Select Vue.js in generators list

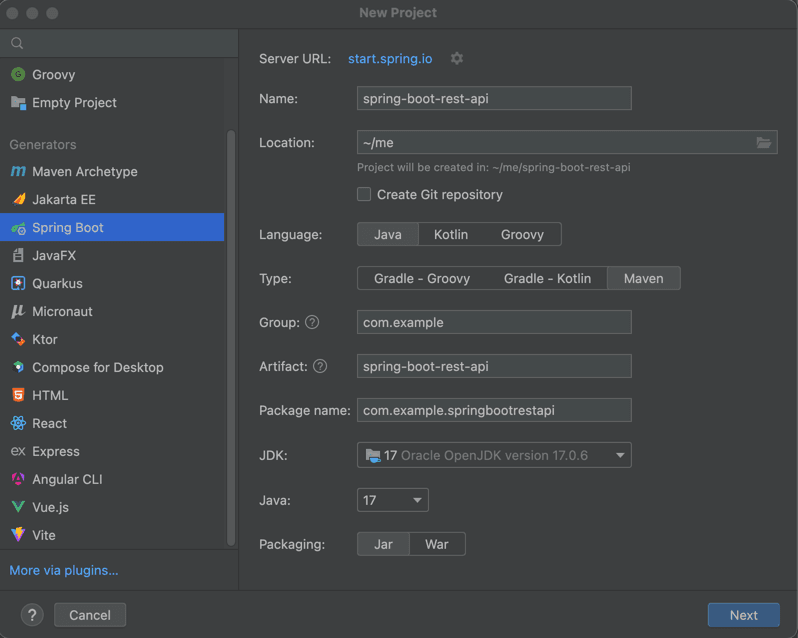(112, 507)
